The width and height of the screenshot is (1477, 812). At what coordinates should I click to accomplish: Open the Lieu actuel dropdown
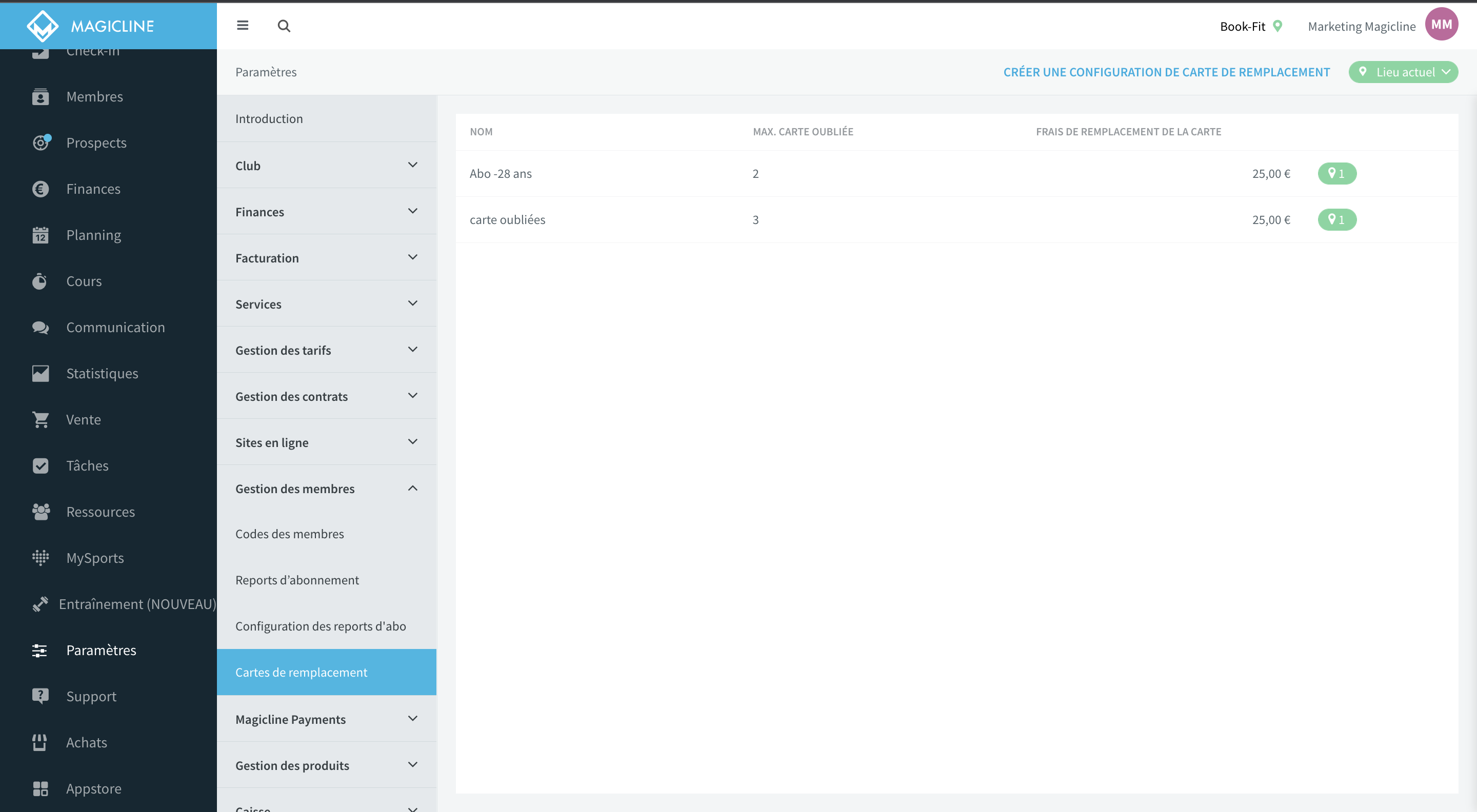1403,72
